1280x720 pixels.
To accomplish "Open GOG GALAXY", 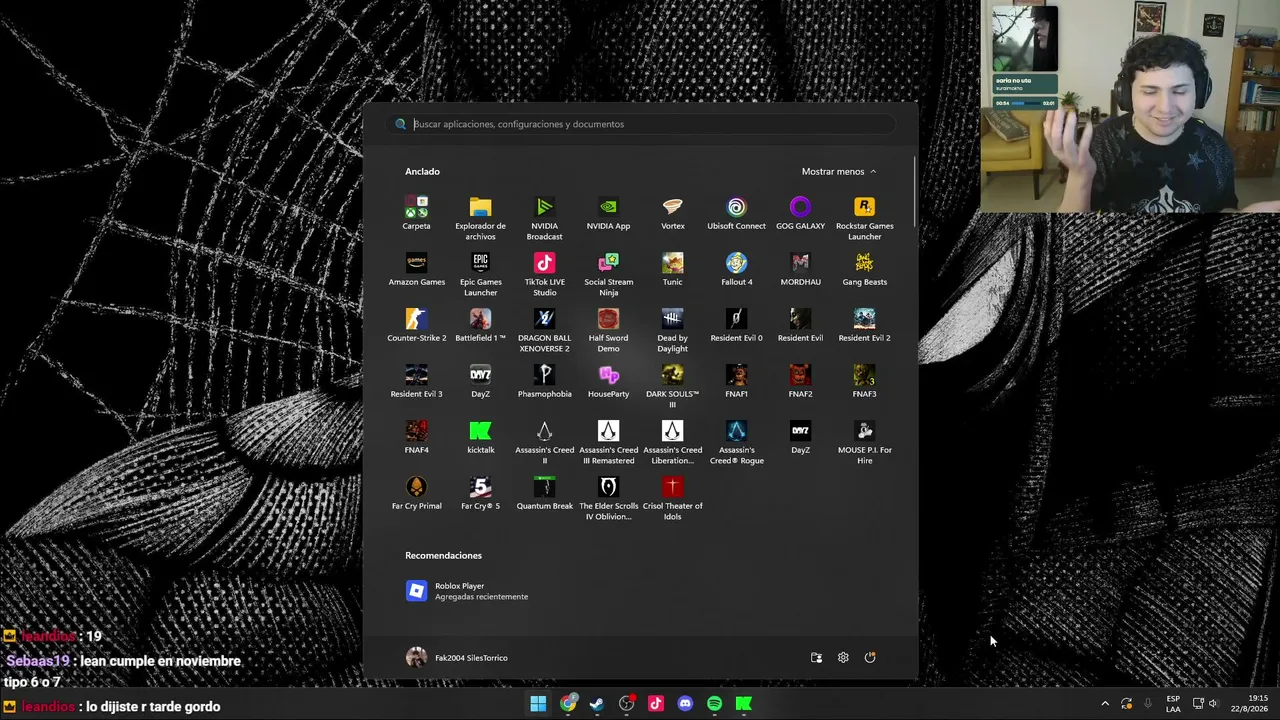I will click(x=800, y=214).
